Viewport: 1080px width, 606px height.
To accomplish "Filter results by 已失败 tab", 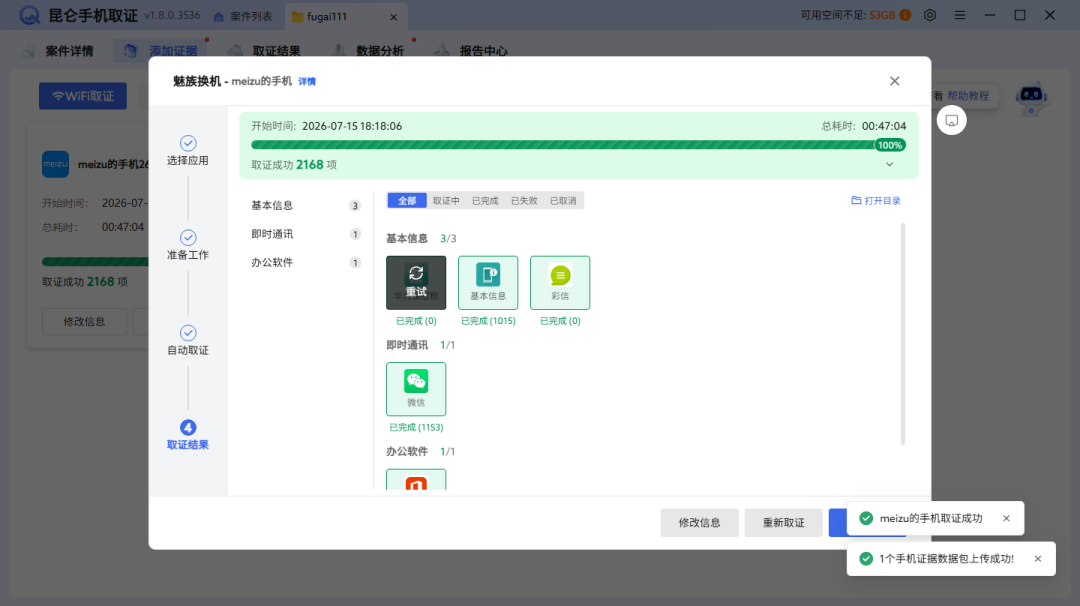I will tap(524, 200).
